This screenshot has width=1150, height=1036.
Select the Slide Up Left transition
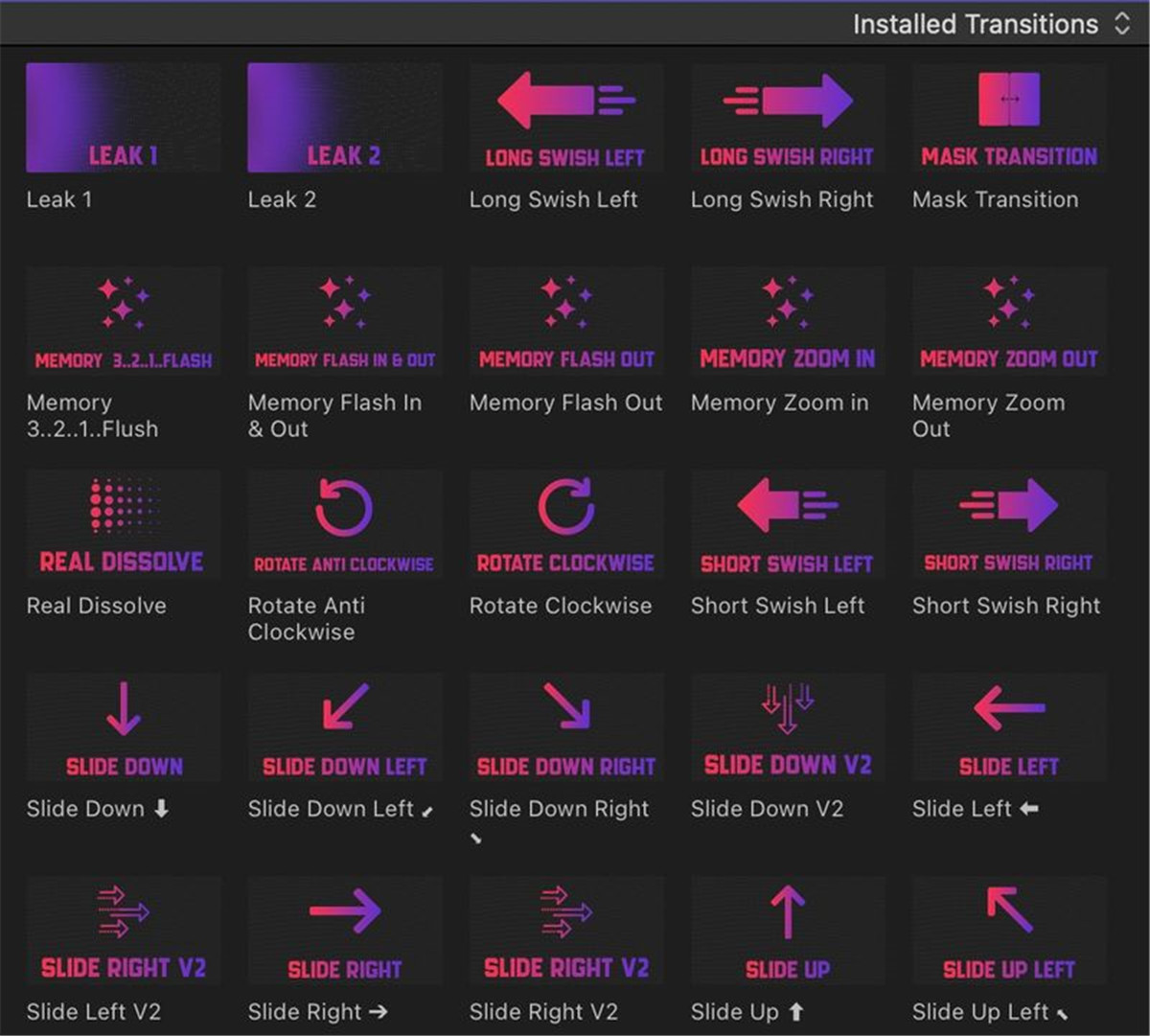pos(1009,931)
